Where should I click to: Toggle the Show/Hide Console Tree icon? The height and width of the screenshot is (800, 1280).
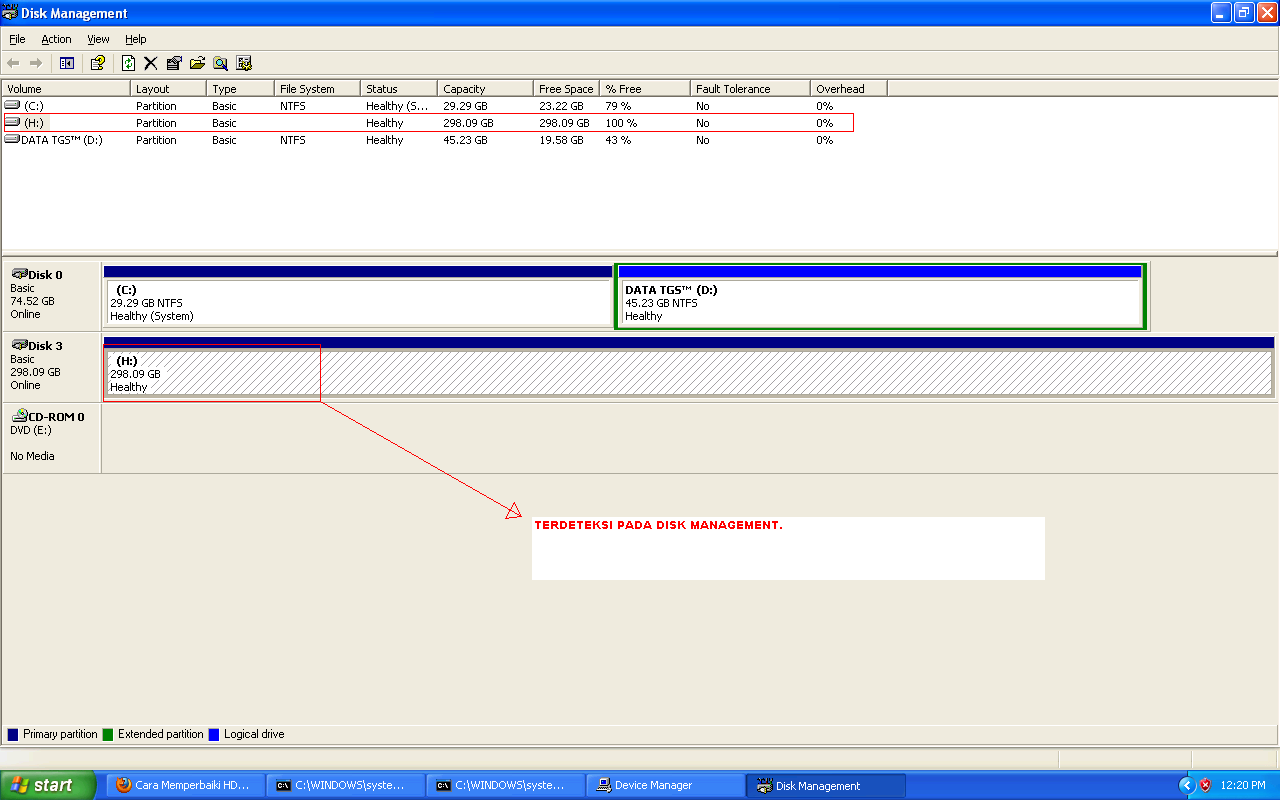click(x=66, y=62)
